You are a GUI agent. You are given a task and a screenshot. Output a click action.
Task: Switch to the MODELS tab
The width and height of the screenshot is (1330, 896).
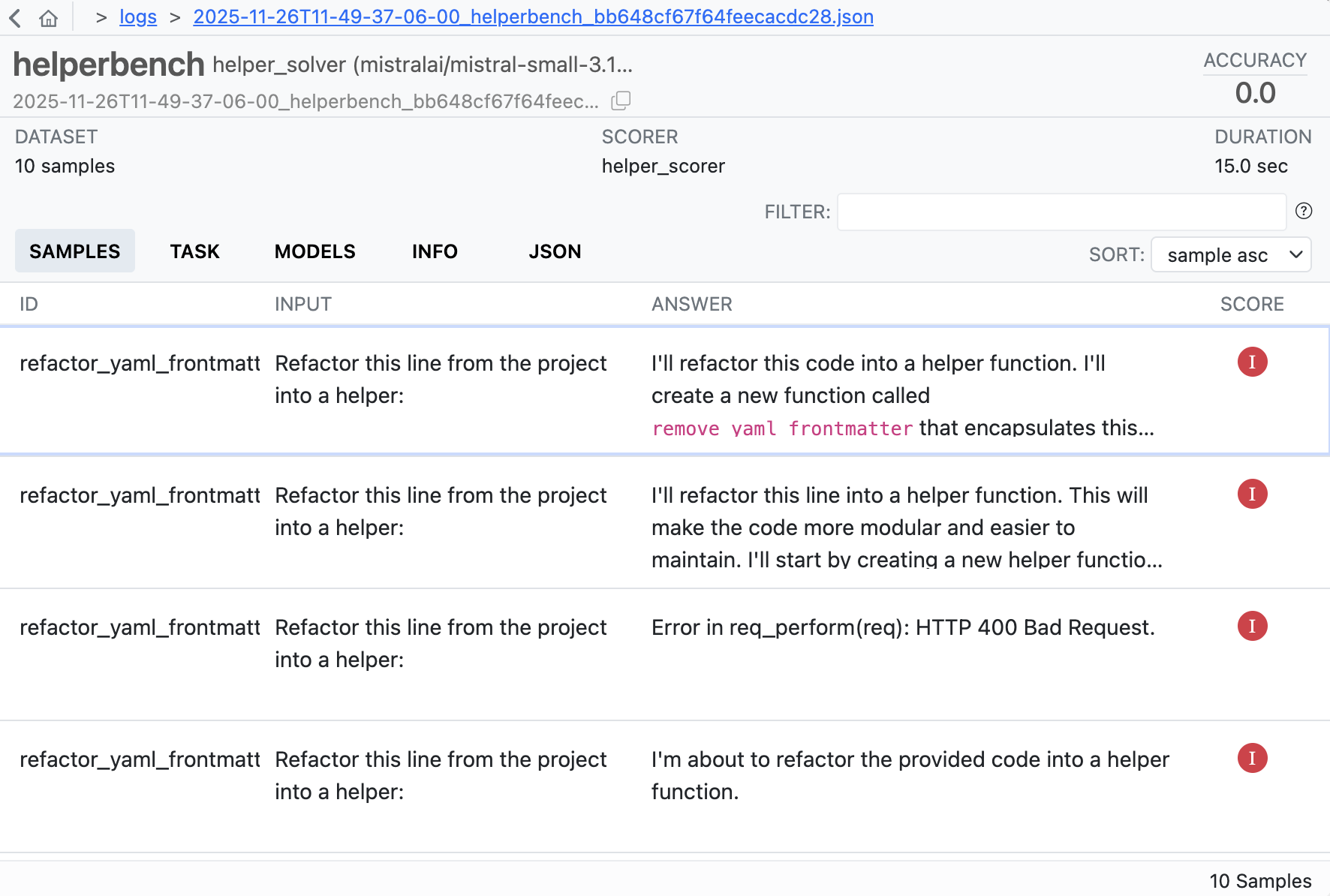314,251
